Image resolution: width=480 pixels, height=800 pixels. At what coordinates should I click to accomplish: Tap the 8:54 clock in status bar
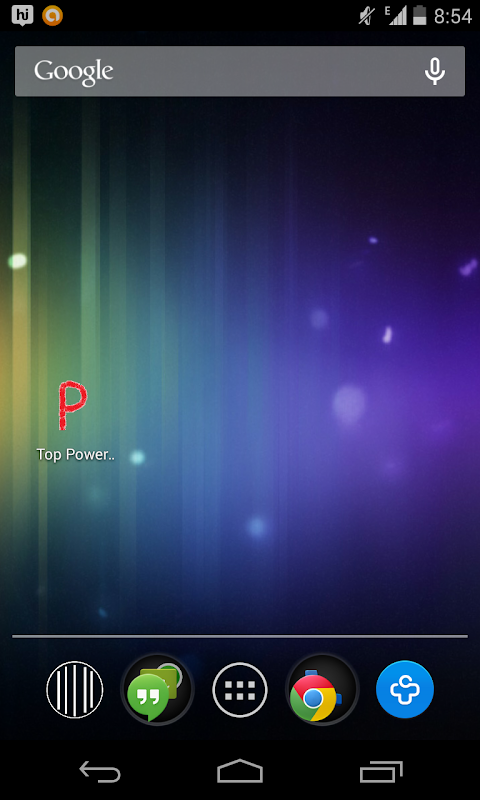coord(452,16)
